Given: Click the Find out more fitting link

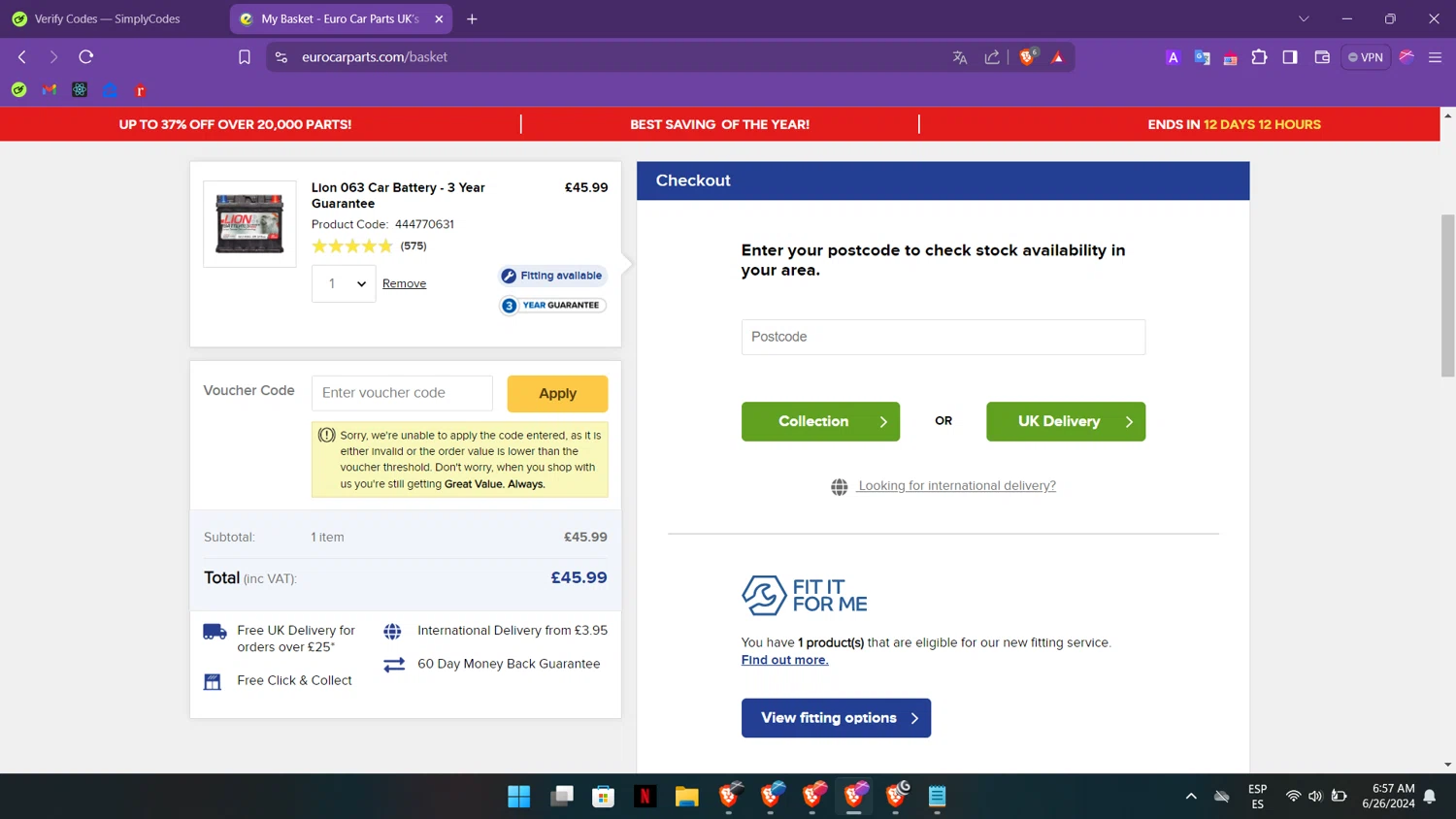Looking at the screenshot, I should click(784, 660).
